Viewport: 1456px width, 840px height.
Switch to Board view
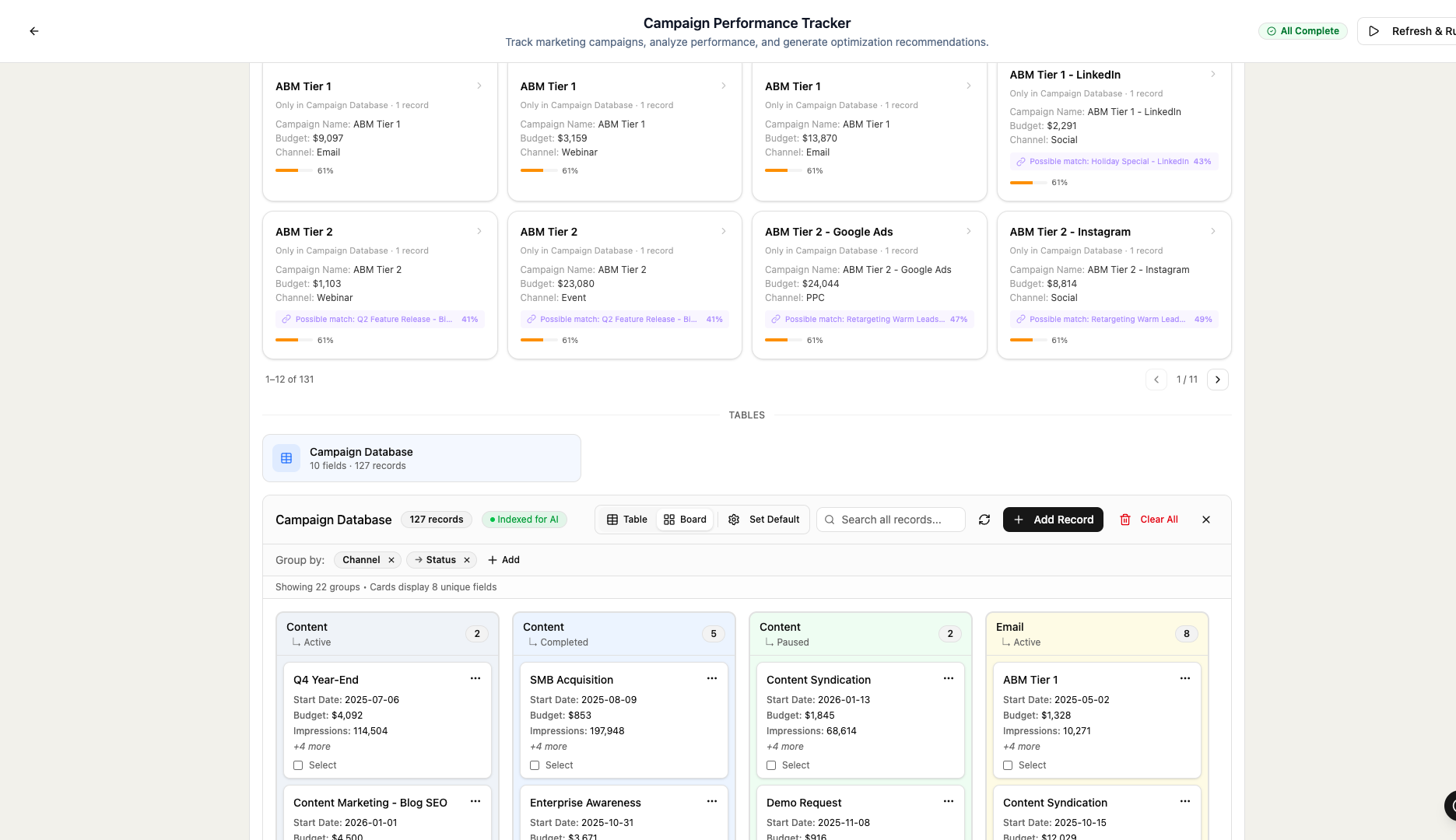tap(684, 519)
